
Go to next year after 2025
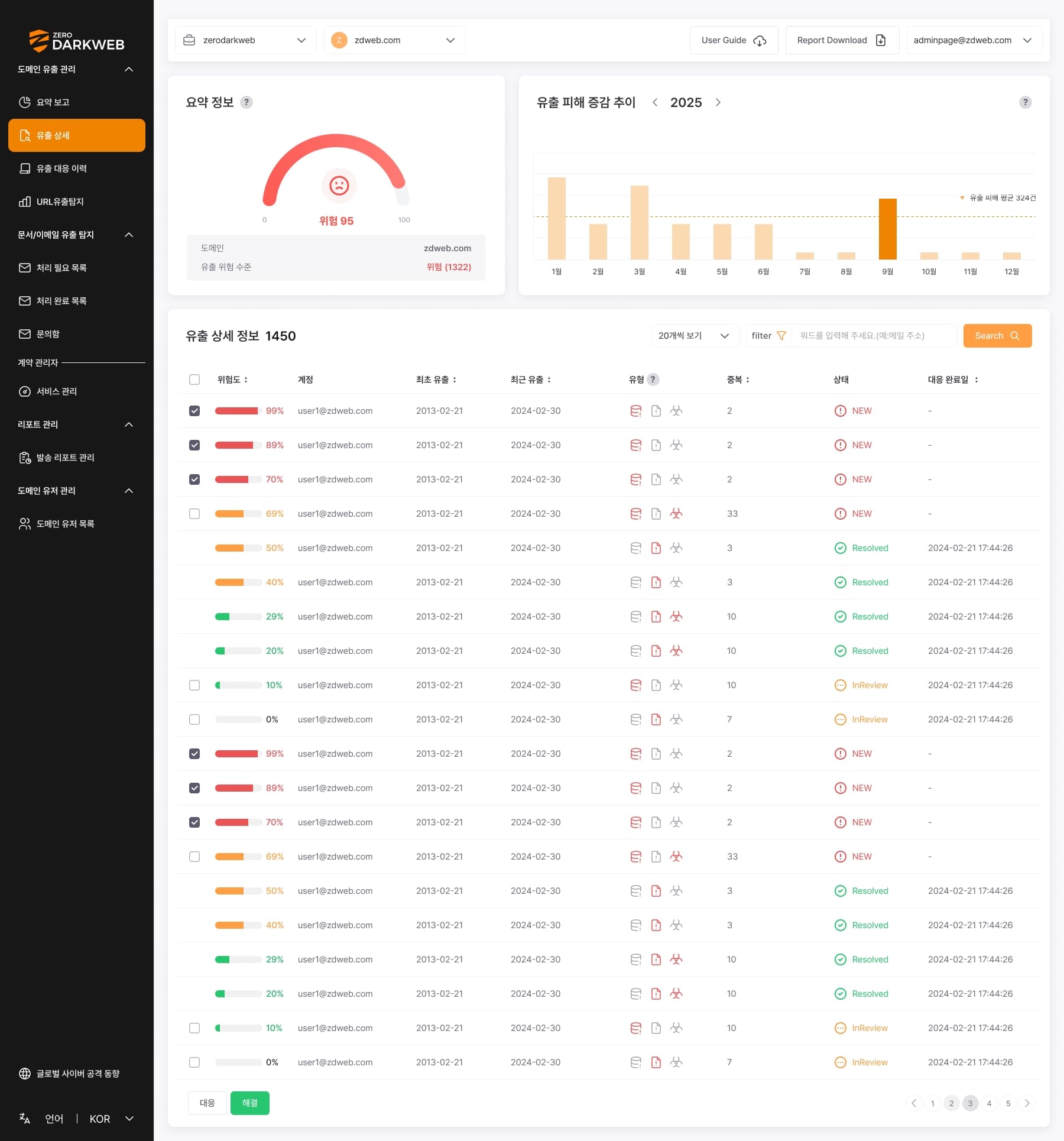tap(718, 102)
